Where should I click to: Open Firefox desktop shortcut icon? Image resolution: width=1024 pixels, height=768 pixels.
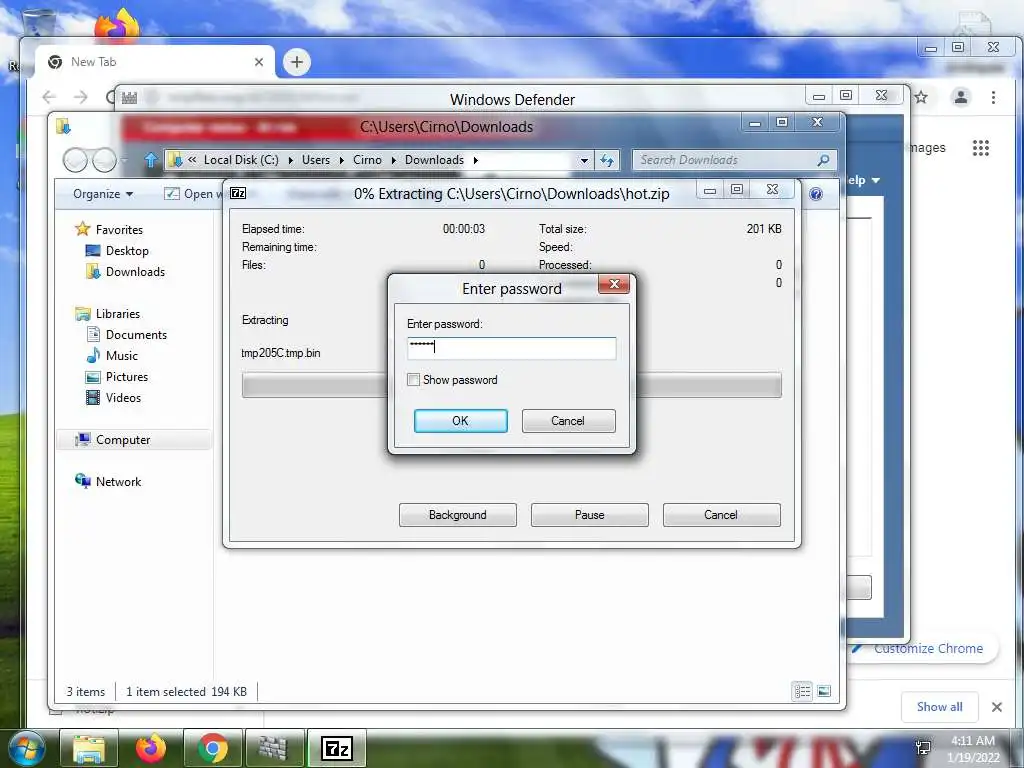coord(118,25)
